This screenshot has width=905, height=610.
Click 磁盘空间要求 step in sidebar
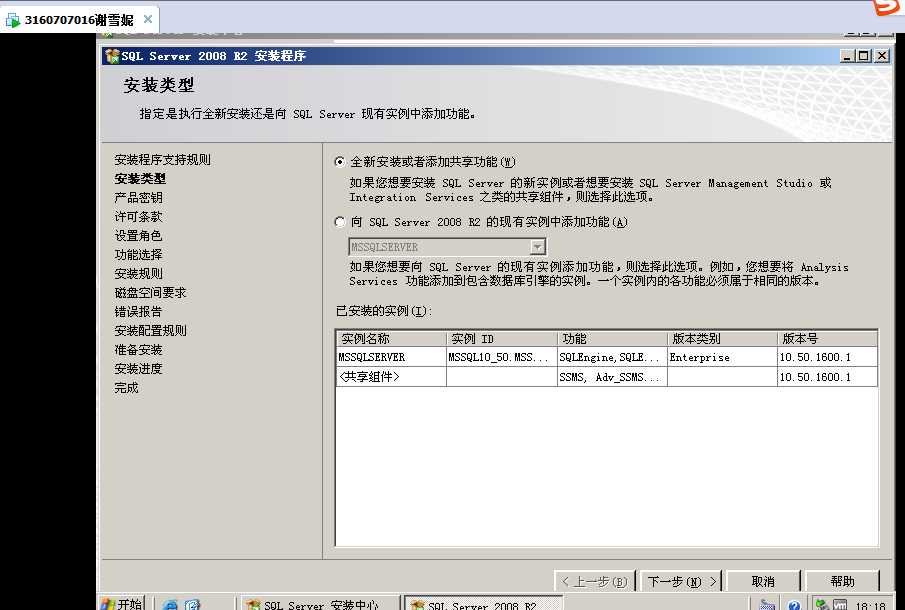click(150, 293)
